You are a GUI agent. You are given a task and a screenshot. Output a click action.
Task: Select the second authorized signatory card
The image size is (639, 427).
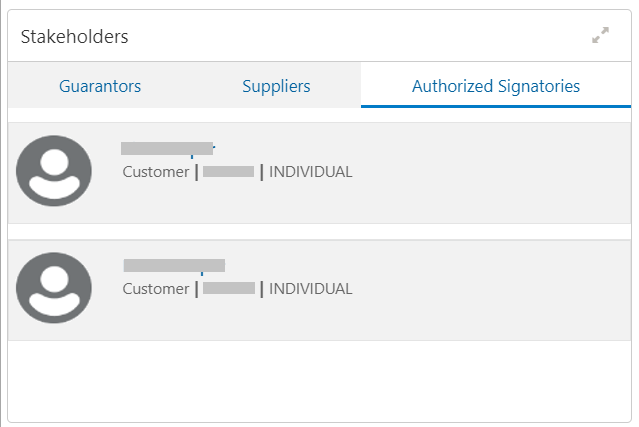320,290
